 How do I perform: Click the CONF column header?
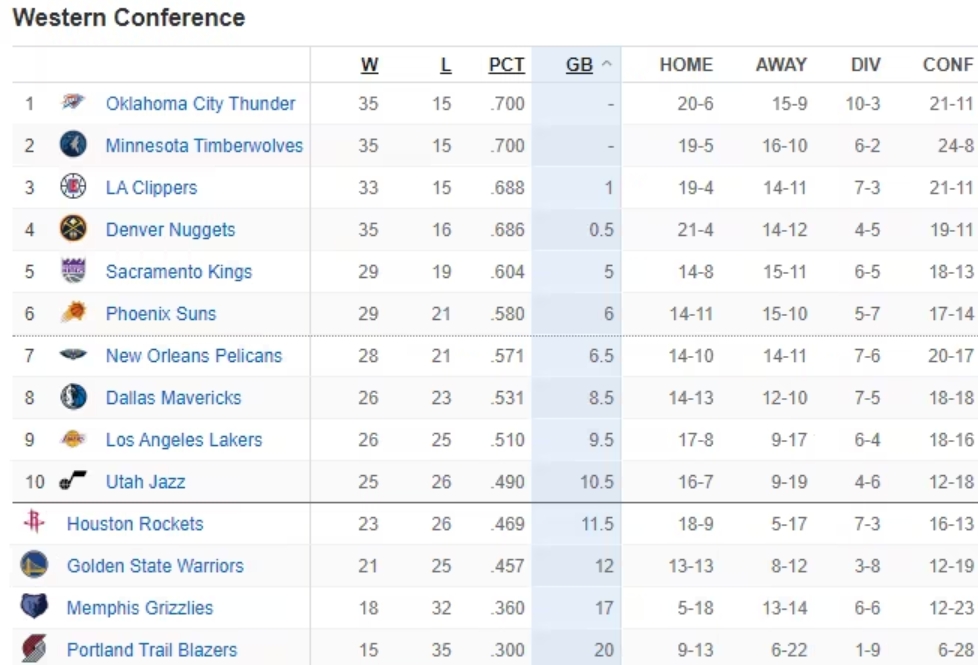947,65
